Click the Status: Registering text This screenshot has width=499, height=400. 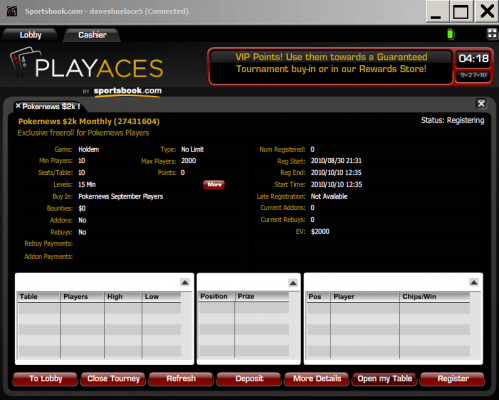click(452, 120)
